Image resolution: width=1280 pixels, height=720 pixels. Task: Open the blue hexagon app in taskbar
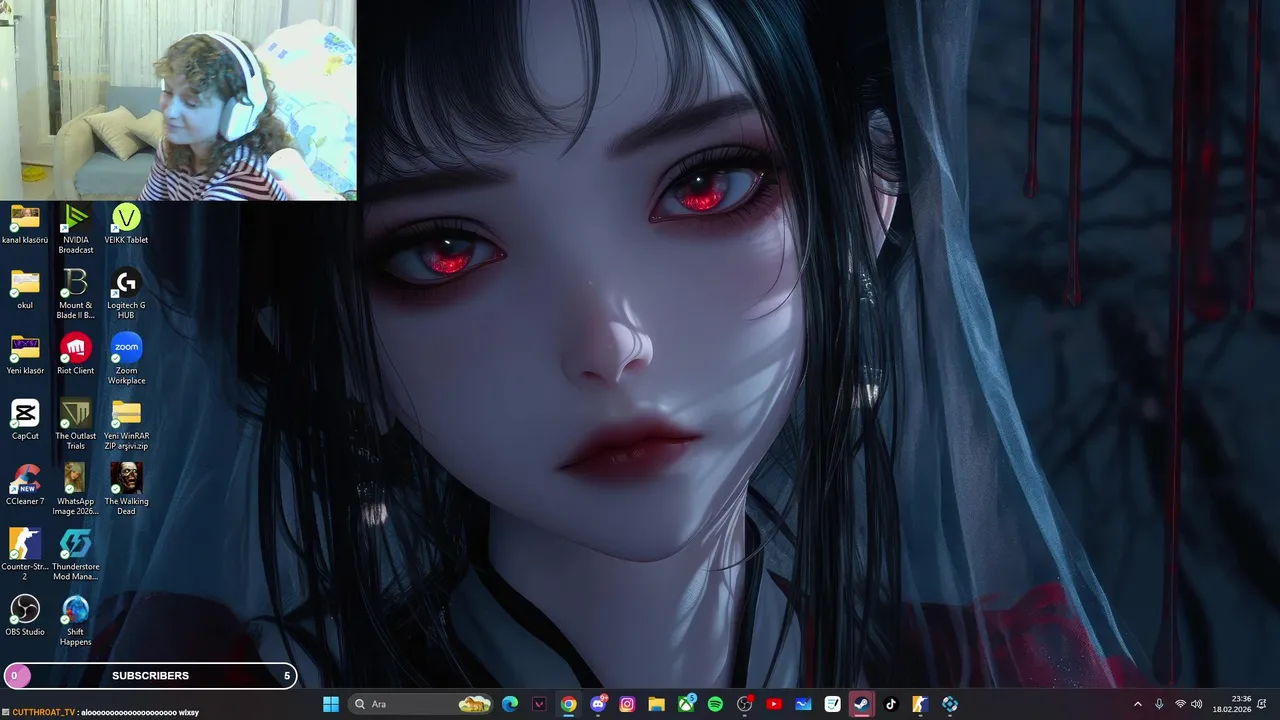(949, 704)
